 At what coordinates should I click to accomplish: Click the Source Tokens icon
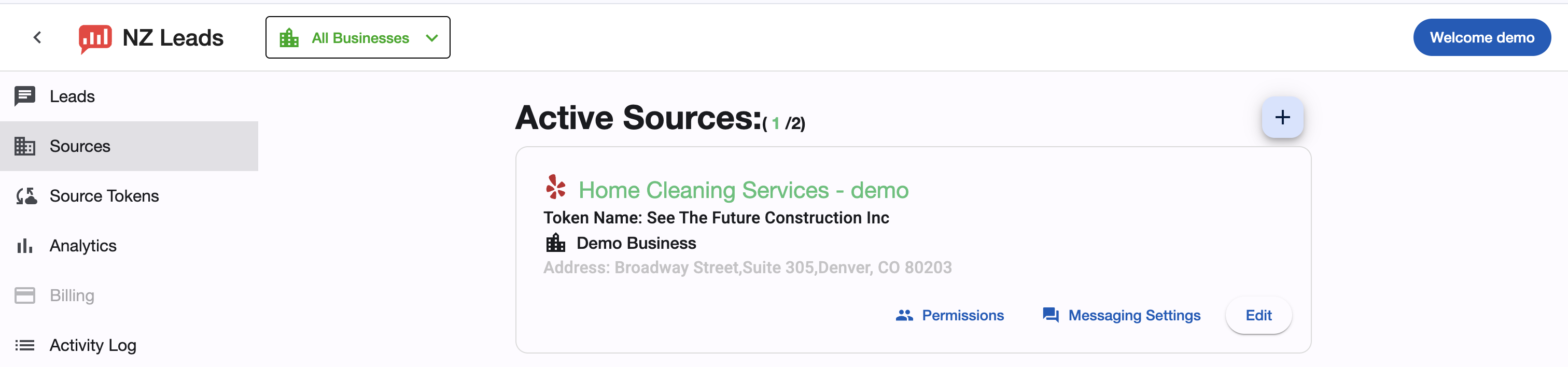click(x=25, y=195)
